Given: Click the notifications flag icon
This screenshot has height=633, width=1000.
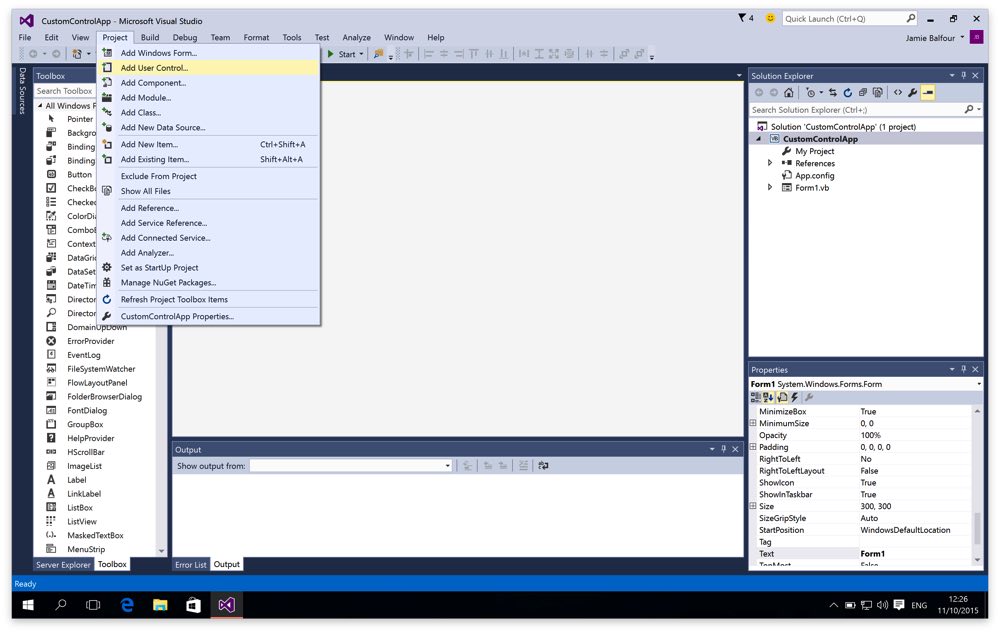Looking at the screenshot, I should pos(742,18).
